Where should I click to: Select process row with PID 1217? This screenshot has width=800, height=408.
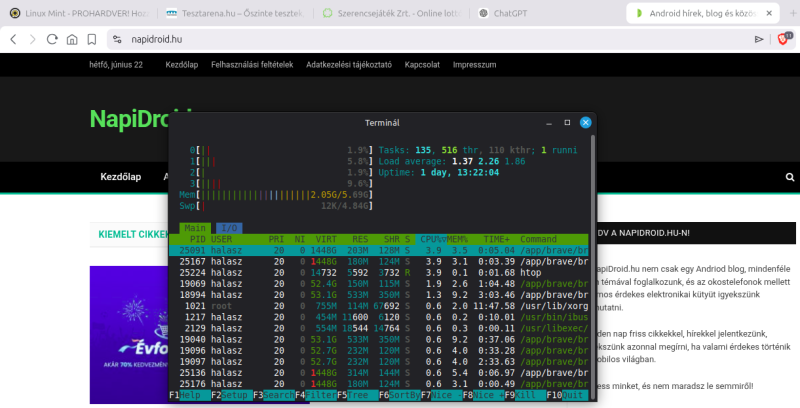[x=379, y=317]
